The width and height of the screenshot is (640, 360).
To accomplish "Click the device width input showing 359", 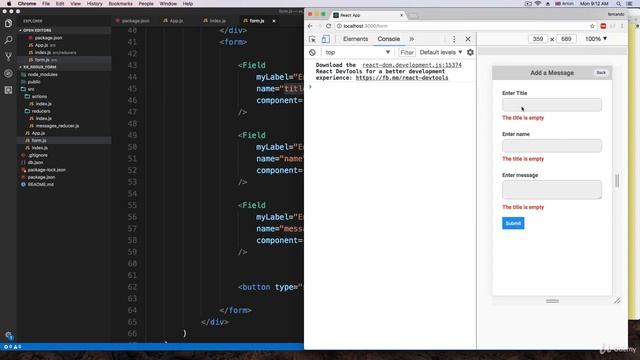I will click(x=538, y=39).
